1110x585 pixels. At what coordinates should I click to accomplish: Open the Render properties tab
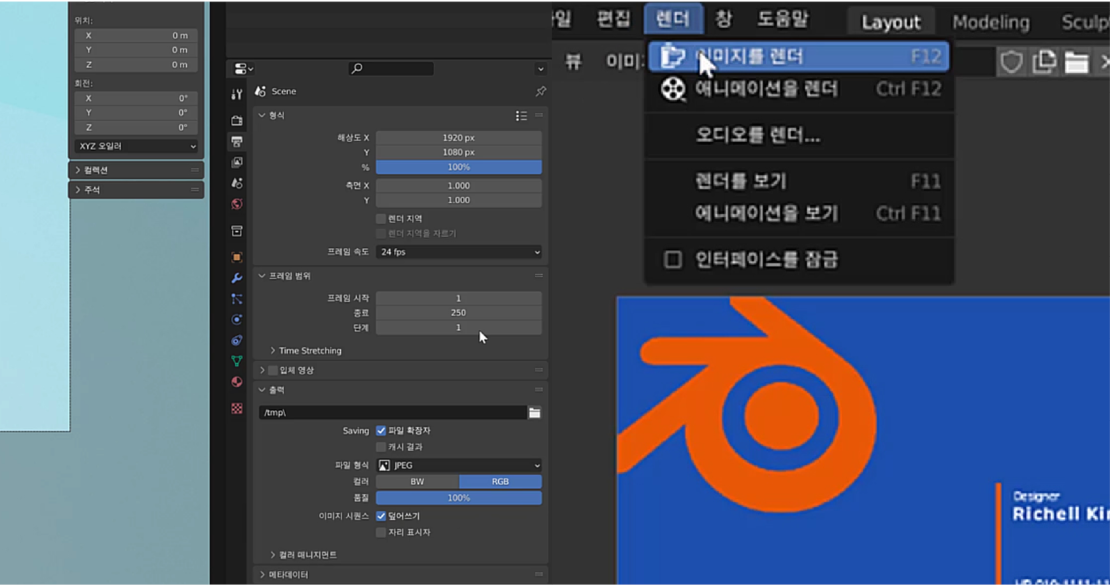236,120
